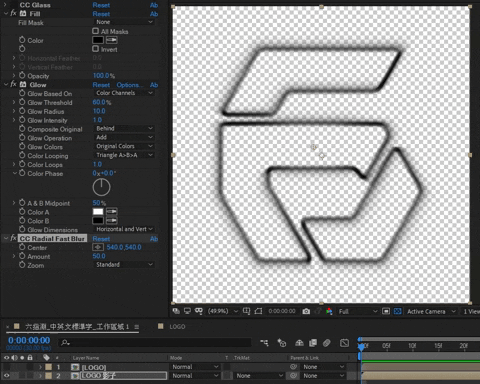Expand the CC Glass effect
The image size is (480, 384).
pos(5,5)
